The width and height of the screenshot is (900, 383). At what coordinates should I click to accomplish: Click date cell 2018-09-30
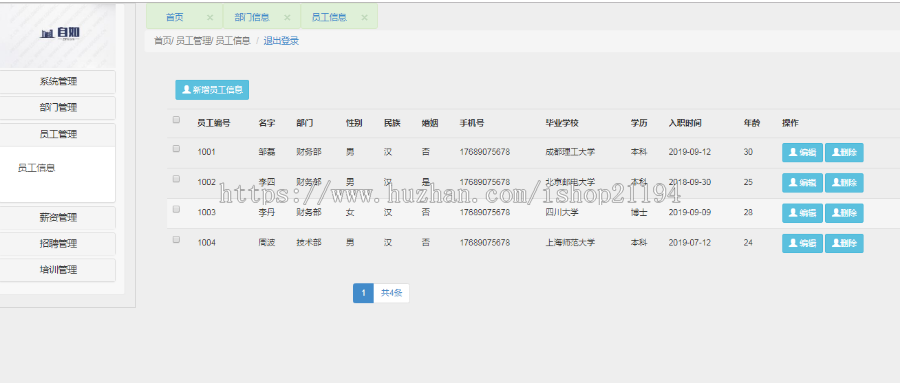(x=690, y=182)
